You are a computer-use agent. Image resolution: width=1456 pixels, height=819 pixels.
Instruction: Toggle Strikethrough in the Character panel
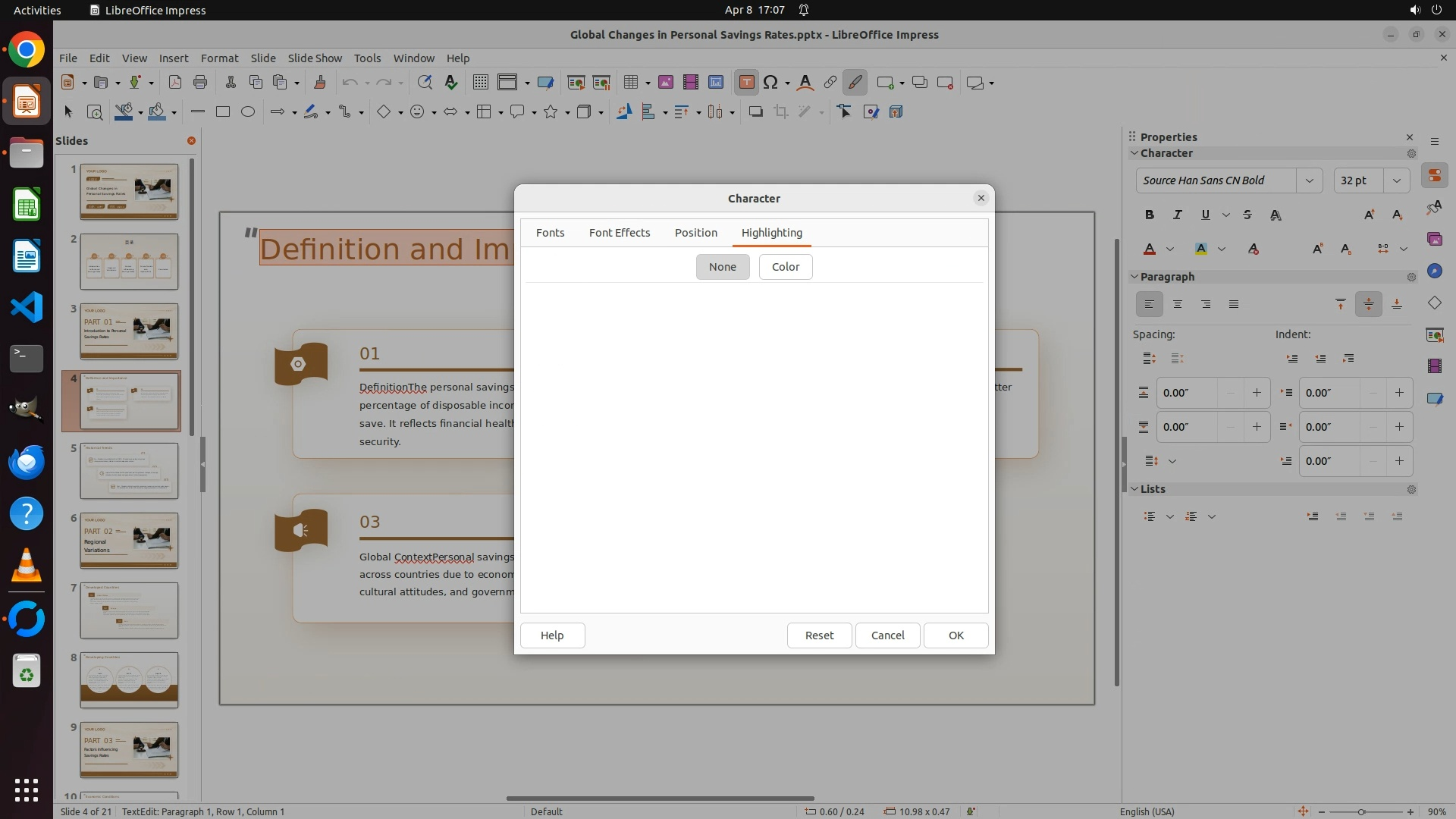[x=1247, y=215]
